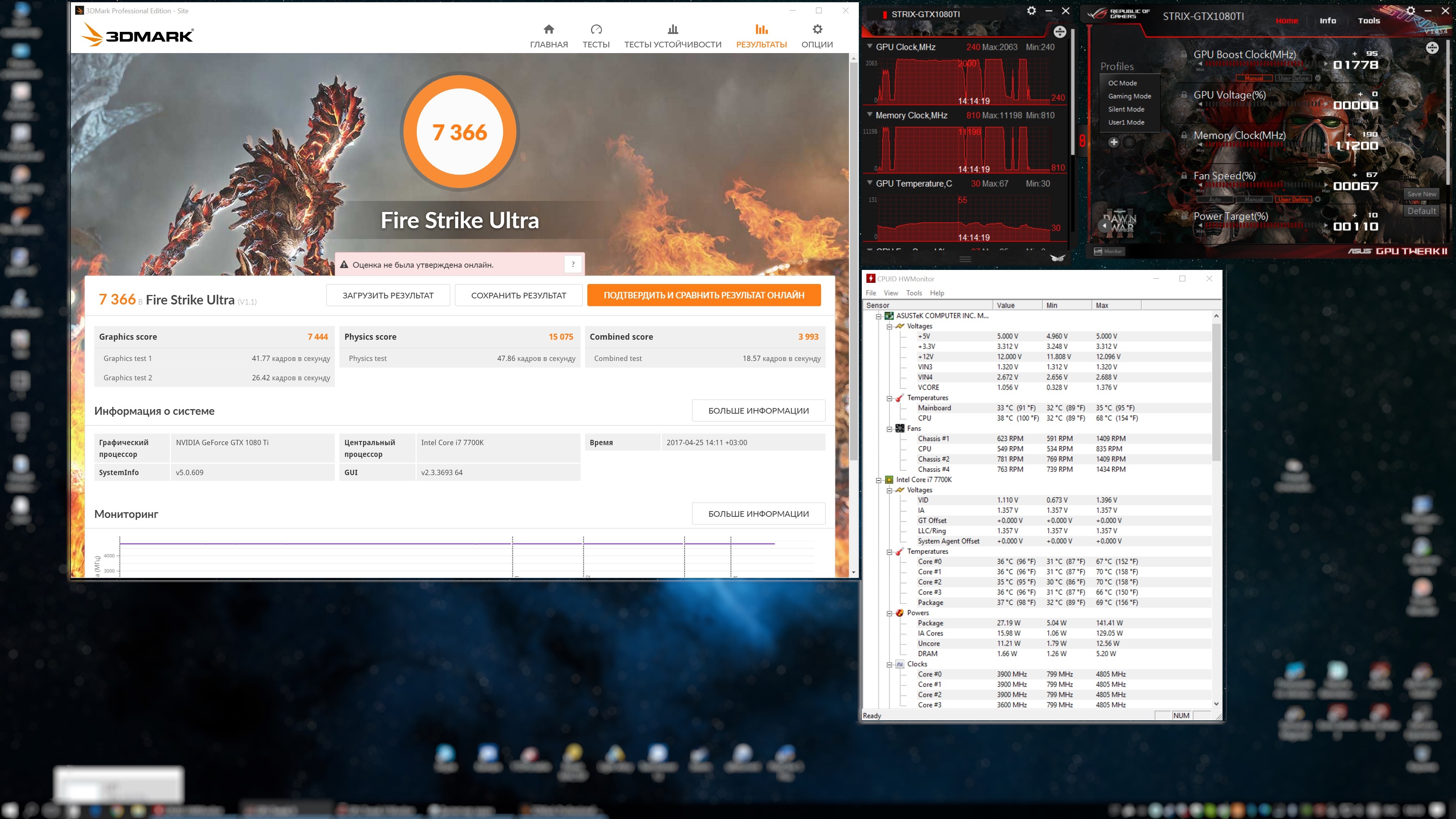Click the score validation question mark

(x=573, y=264)
